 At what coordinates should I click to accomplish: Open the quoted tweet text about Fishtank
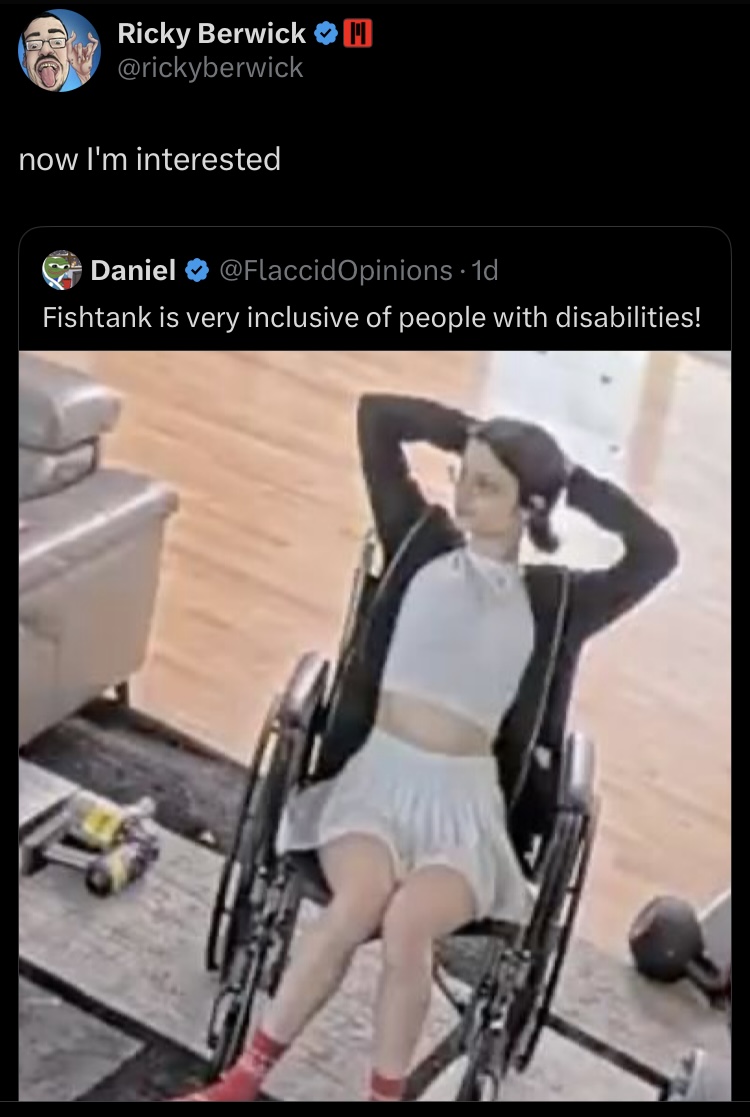pos(372,317)
